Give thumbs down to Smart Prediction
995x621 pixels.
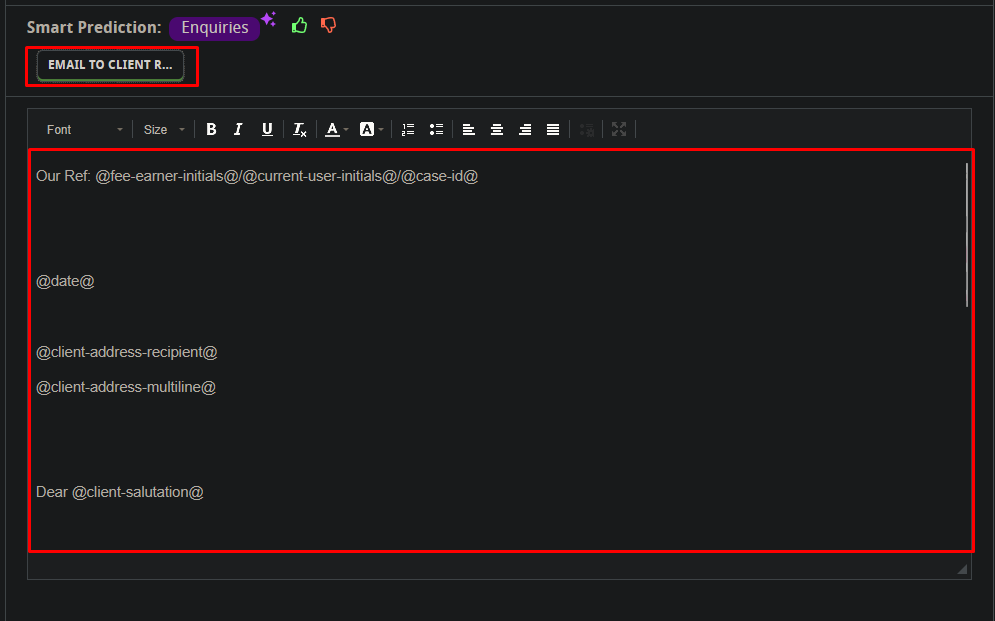coord(328,26)
